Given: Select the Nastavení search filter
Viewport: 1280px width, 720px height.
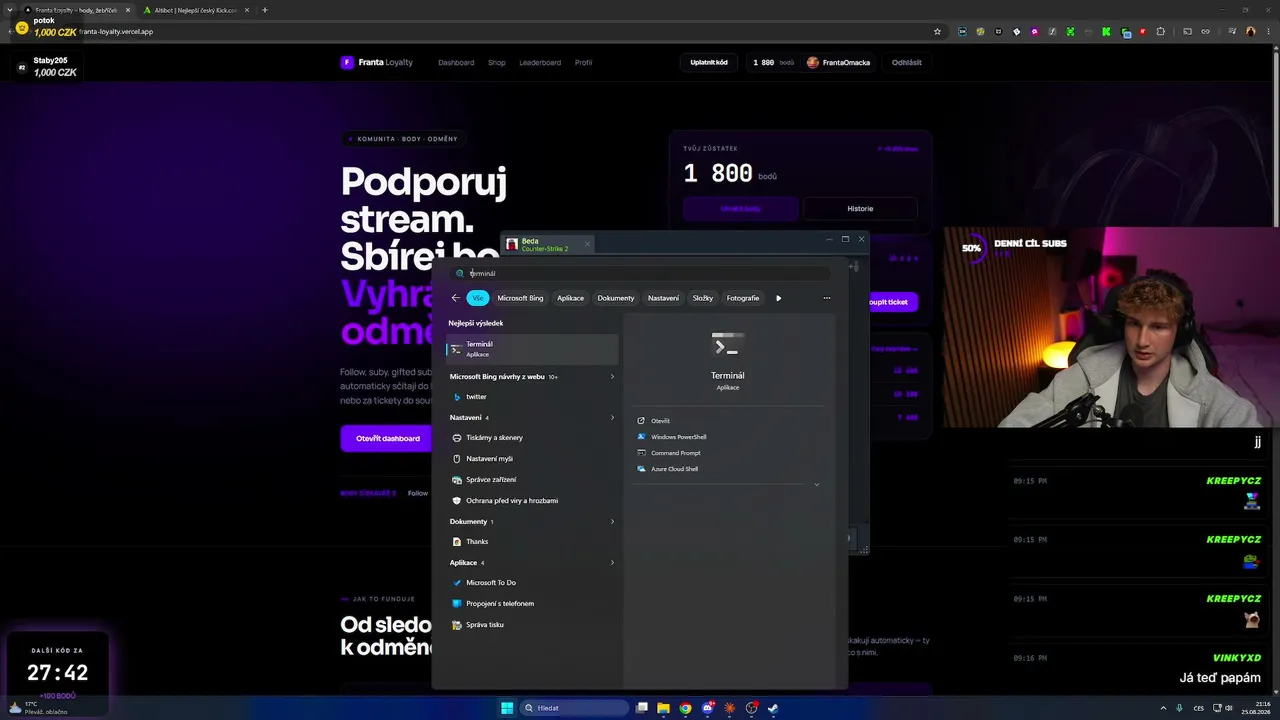Looking at the screenshot, I should [663, 298].
